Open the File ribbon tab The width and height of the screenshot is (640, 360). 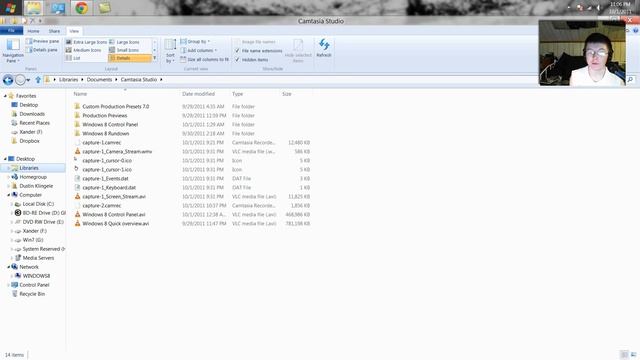point(11,31)
